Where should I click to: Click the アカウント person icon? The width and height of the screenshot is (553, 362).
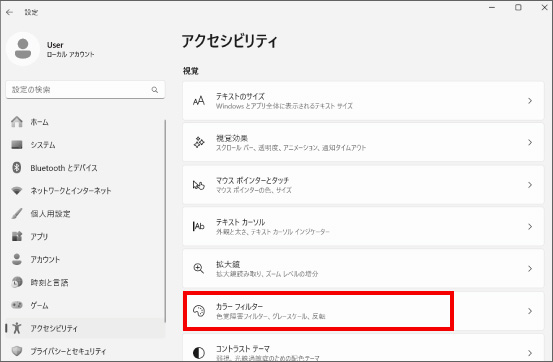pyautogui.click(x=17, y=259)
